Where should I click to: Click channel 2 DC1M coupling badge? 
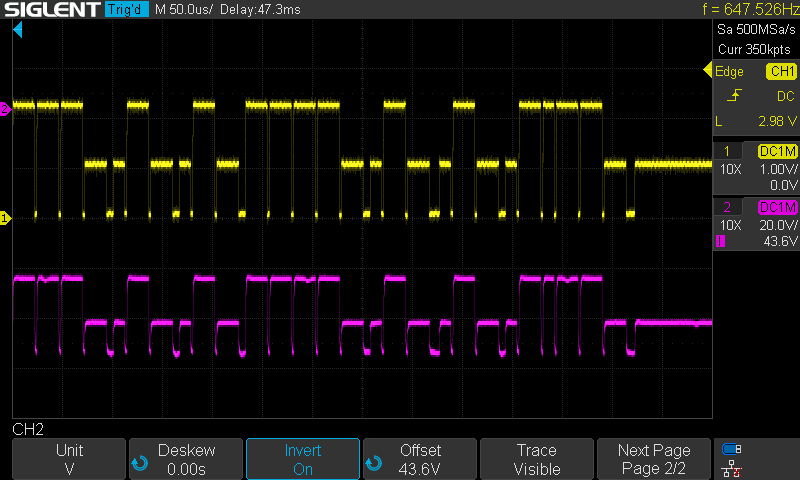click(x=777, y=207)
